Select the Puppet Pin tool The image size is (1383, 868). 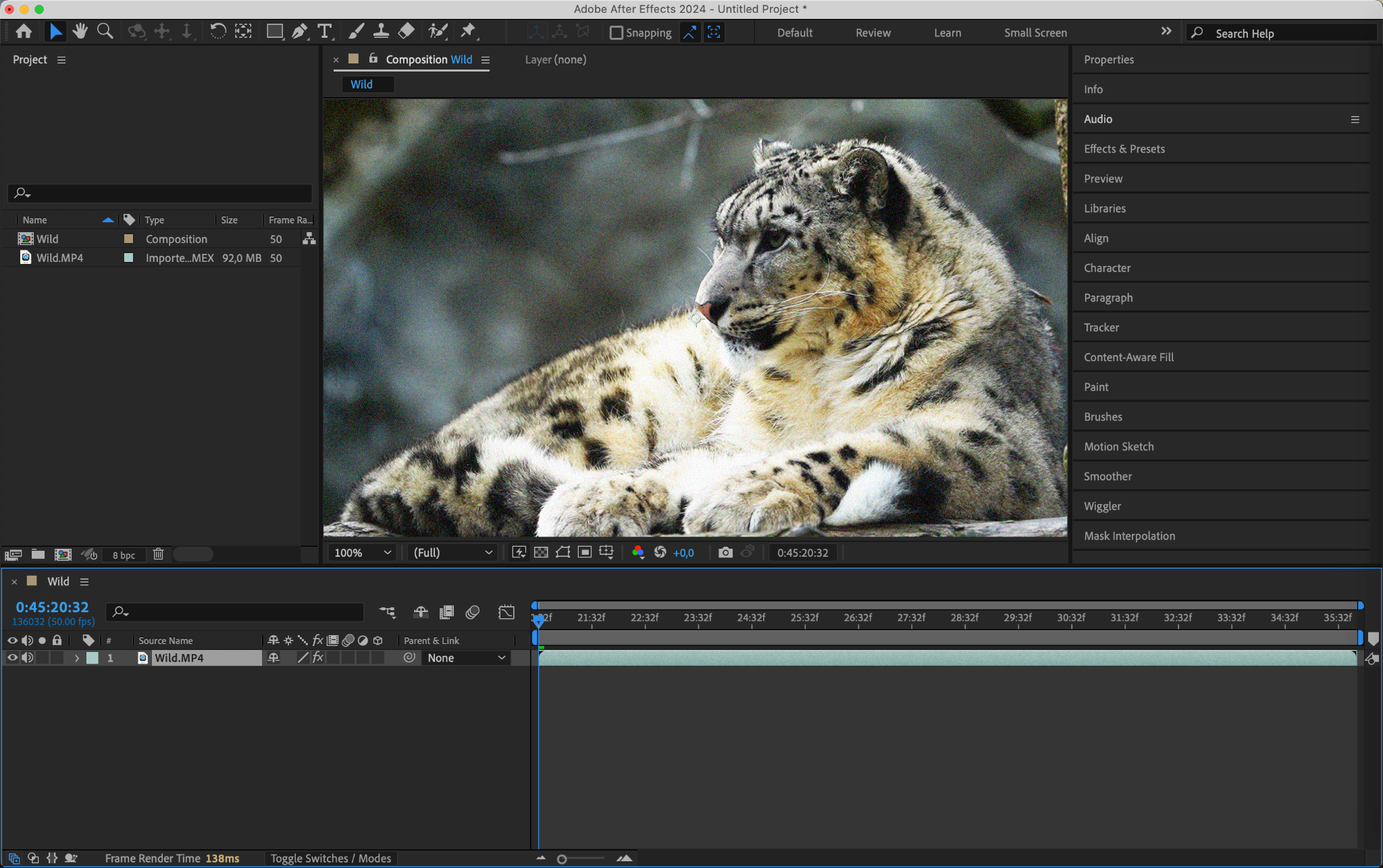[x=468, y=31]
